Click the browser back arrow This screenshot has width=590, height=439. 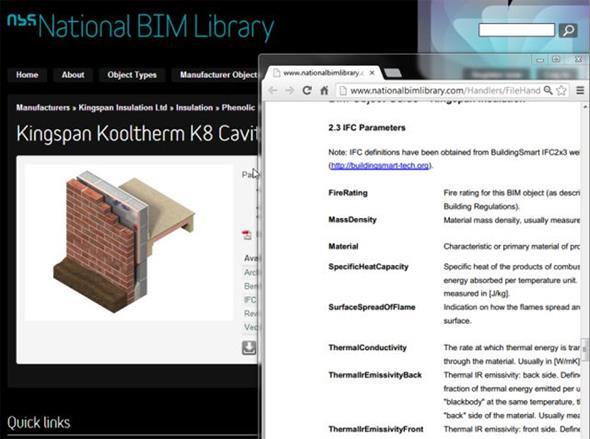click(273, 90)
